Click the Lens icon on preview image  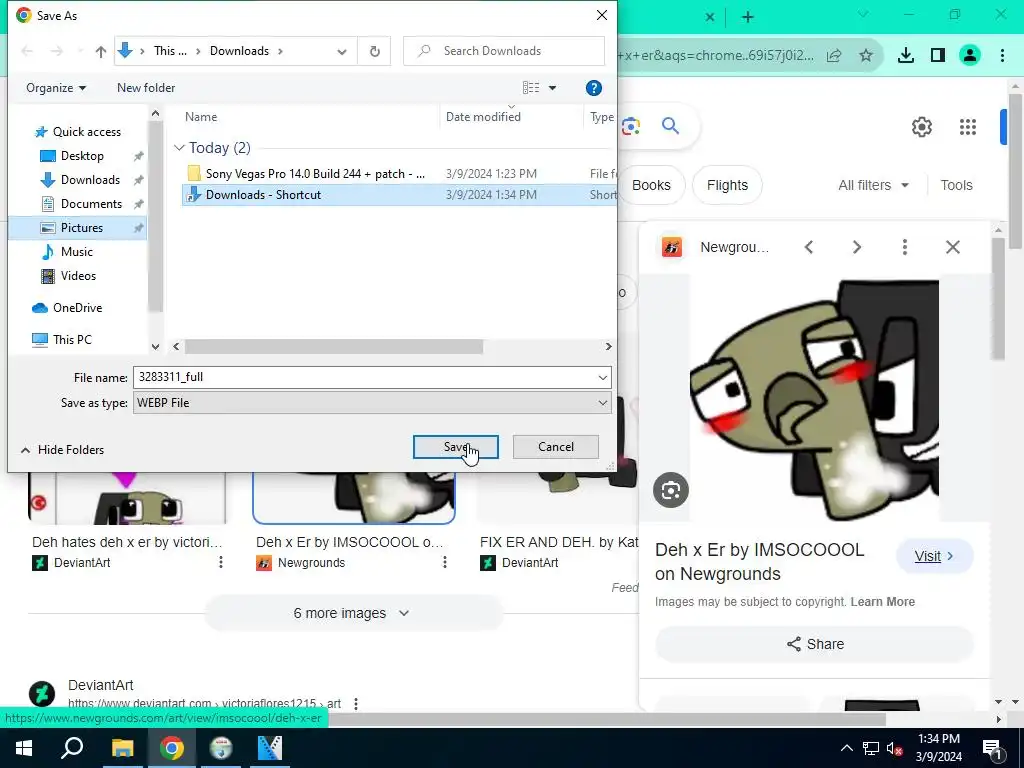pos(671,490)
